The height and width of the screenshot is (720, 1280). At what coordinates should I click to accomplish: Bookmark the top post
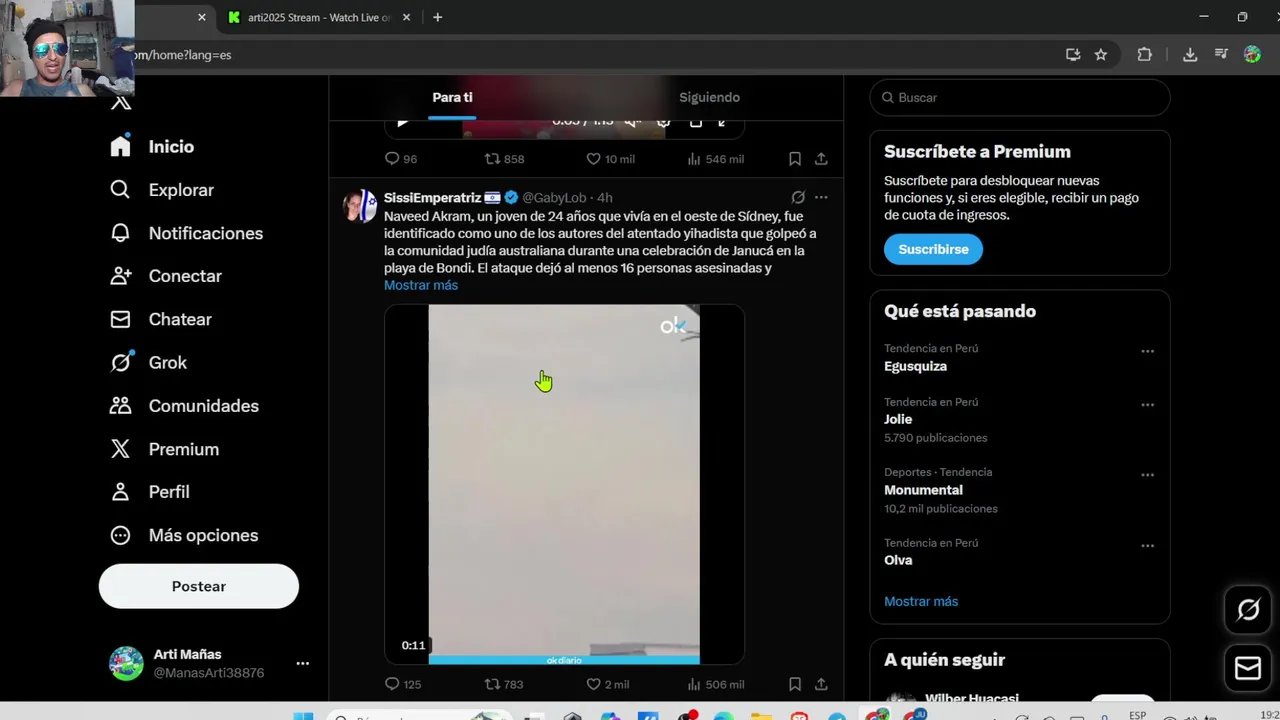795,158
